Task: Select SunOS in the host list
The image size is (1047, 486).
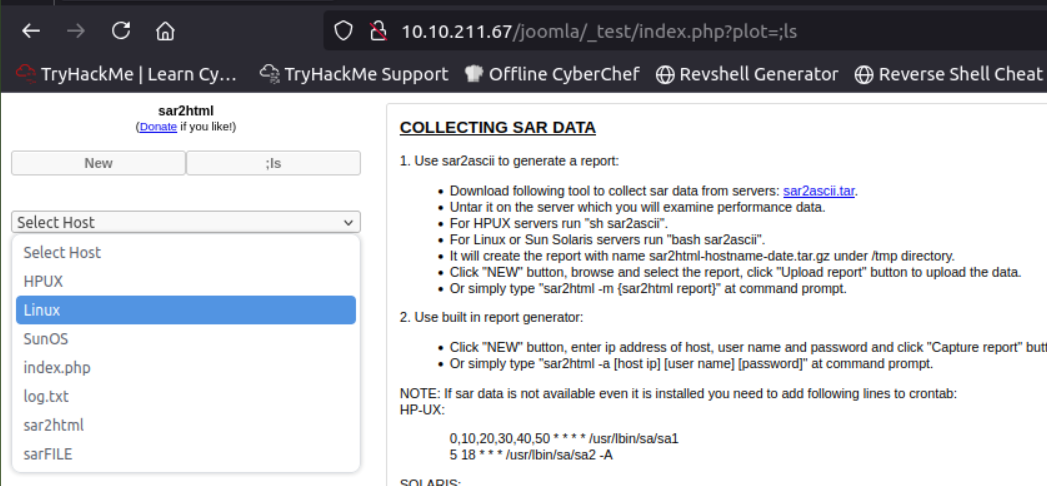Action: coord(46,339)
